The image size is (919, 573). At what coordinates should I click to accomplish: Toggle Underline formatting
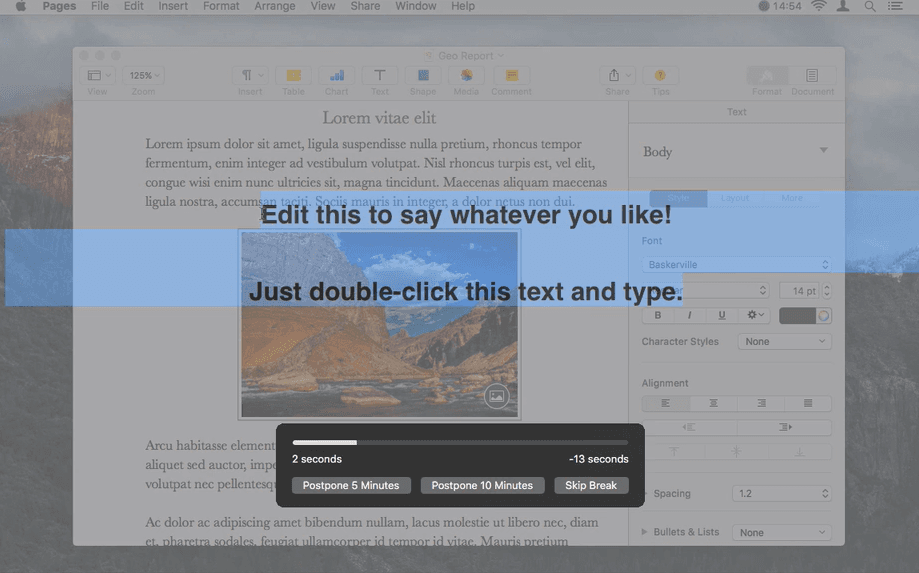tap(721, 315)
